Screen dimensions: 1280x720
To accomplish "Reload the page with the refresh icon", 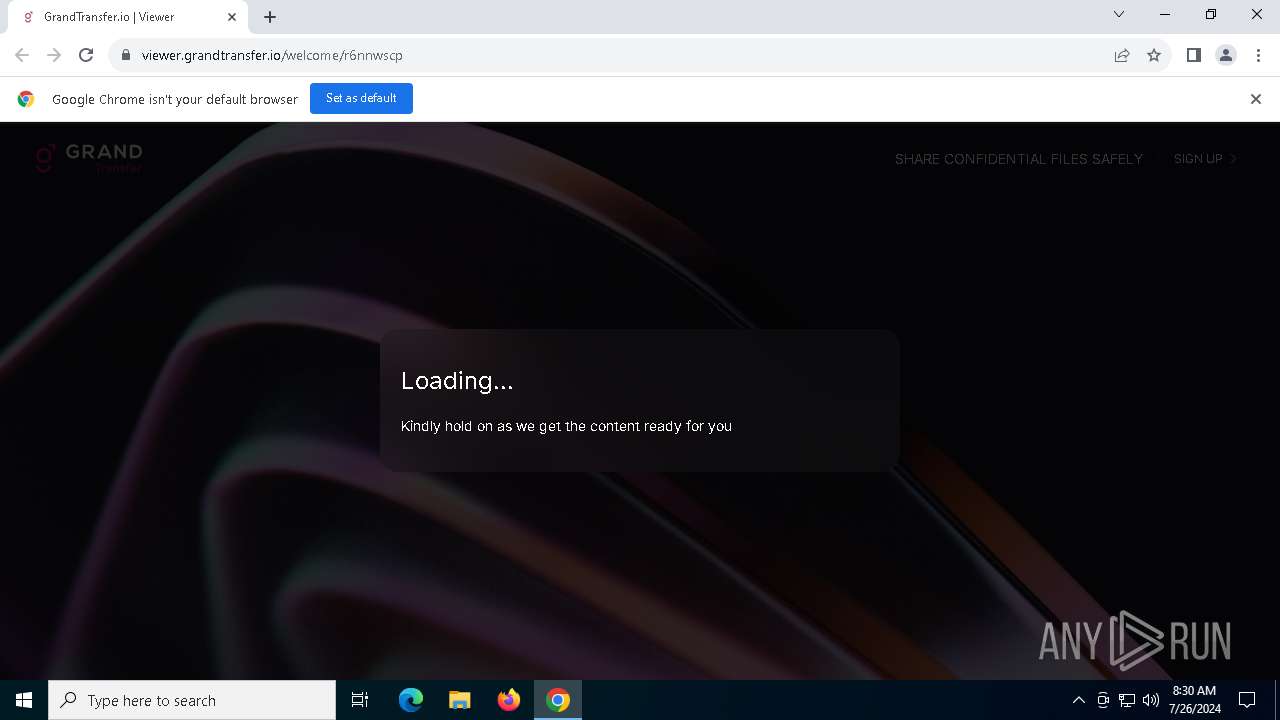I will [x=86, y=55].
